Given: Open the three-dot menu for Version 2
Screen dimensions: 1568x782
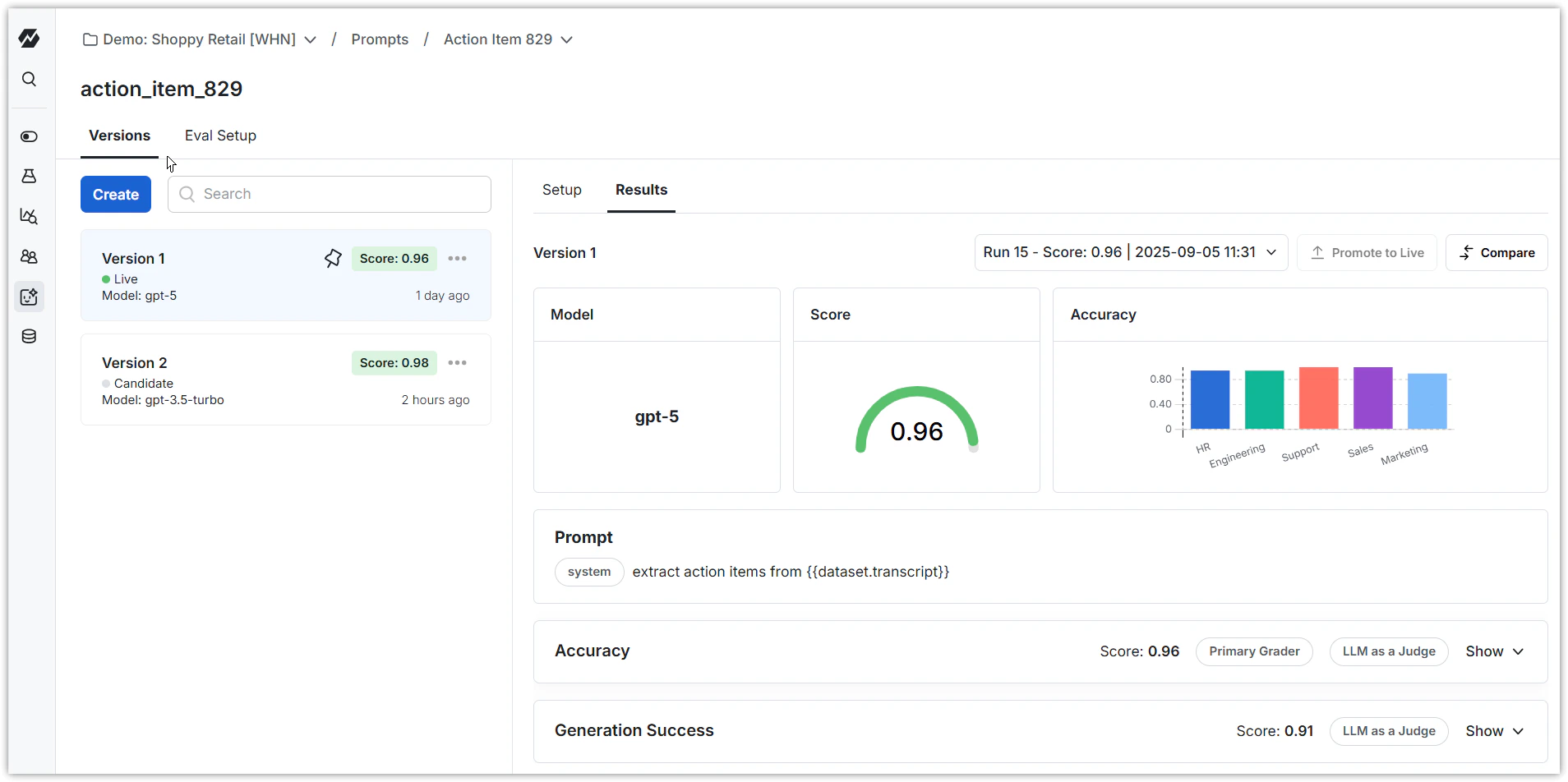Looking at the screenshot, I should click(458, 363).
